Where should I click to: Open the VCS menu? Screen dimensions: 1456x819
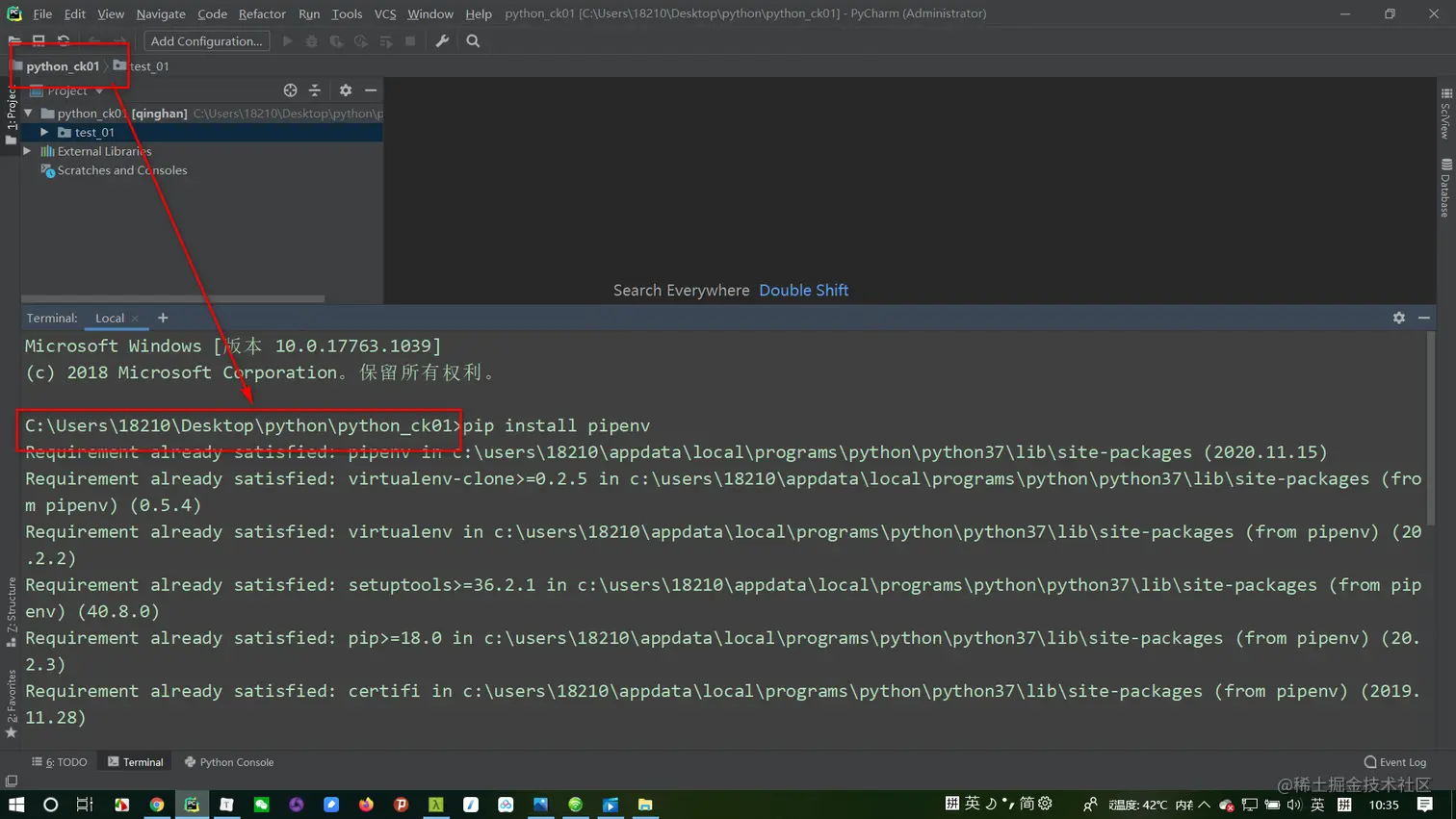coord(385,13)
